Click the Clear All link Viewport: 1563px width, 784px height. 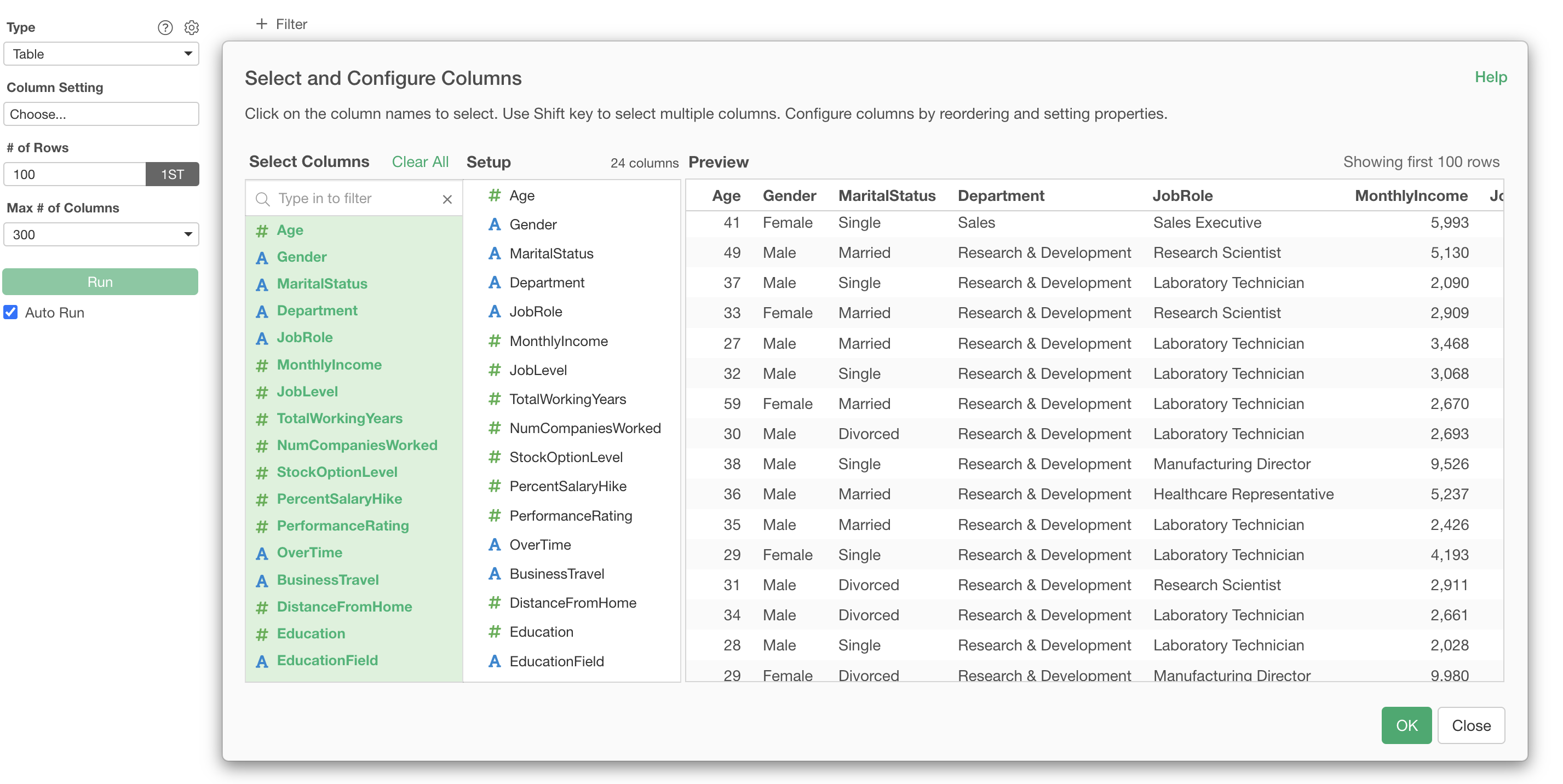tap(420, 162)
